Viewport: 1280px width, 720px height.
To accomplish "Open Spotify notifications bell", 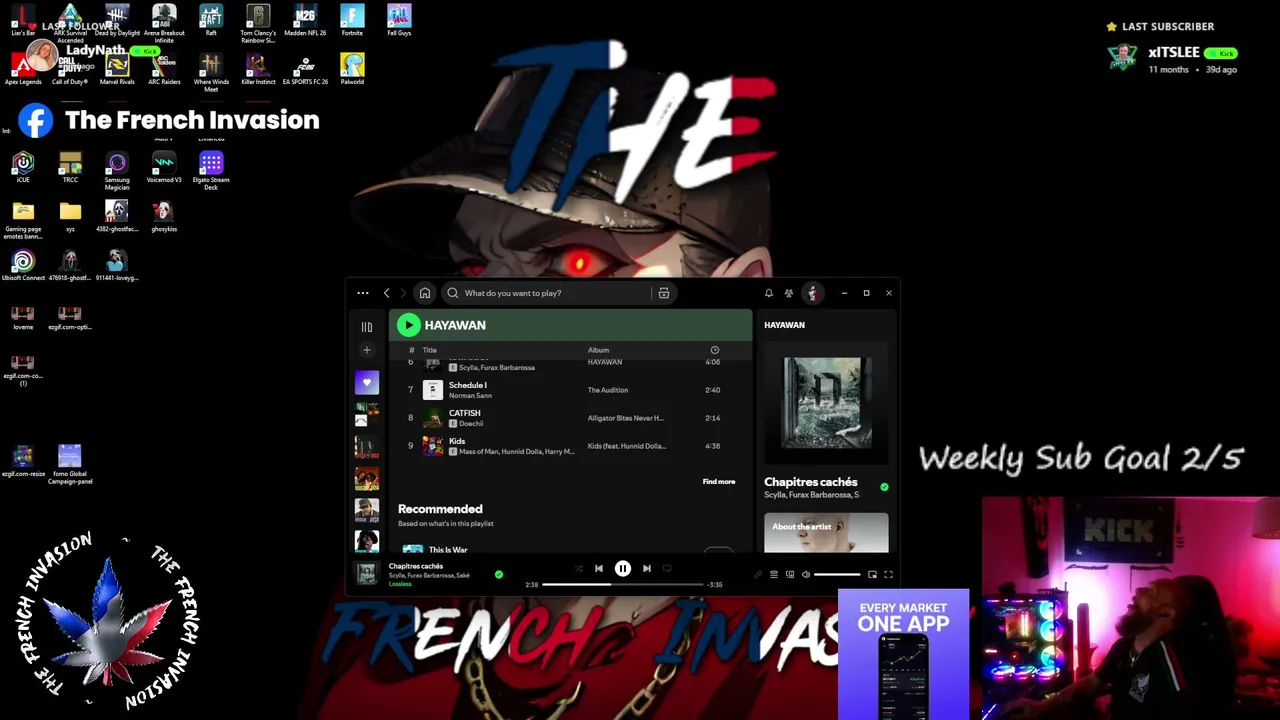I will [769, 293].
